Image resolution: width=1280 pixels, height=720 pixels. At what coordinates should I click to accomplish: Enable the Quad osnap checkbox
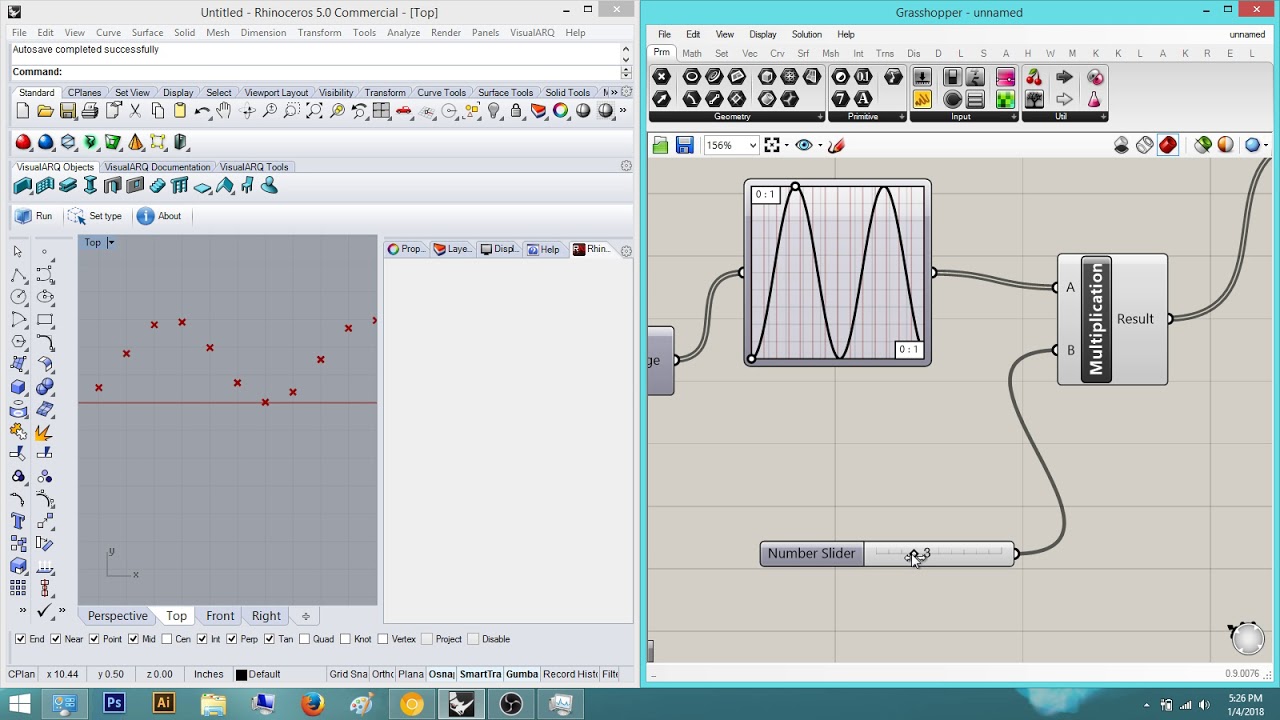pos(304,639)
